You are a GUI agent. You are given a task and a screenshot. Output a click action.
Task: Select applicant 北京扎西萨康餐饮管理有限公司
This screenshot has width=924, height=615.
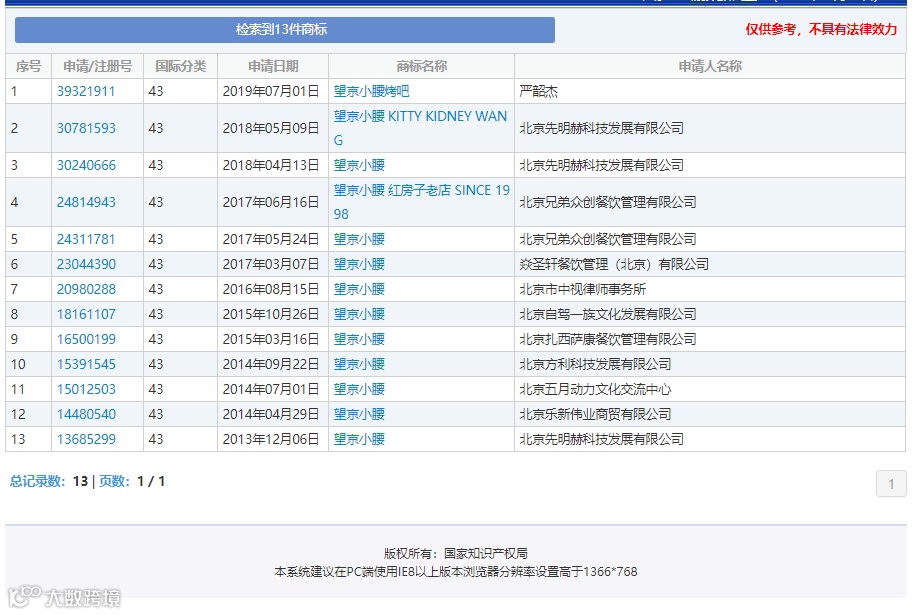tap(608, 339)
